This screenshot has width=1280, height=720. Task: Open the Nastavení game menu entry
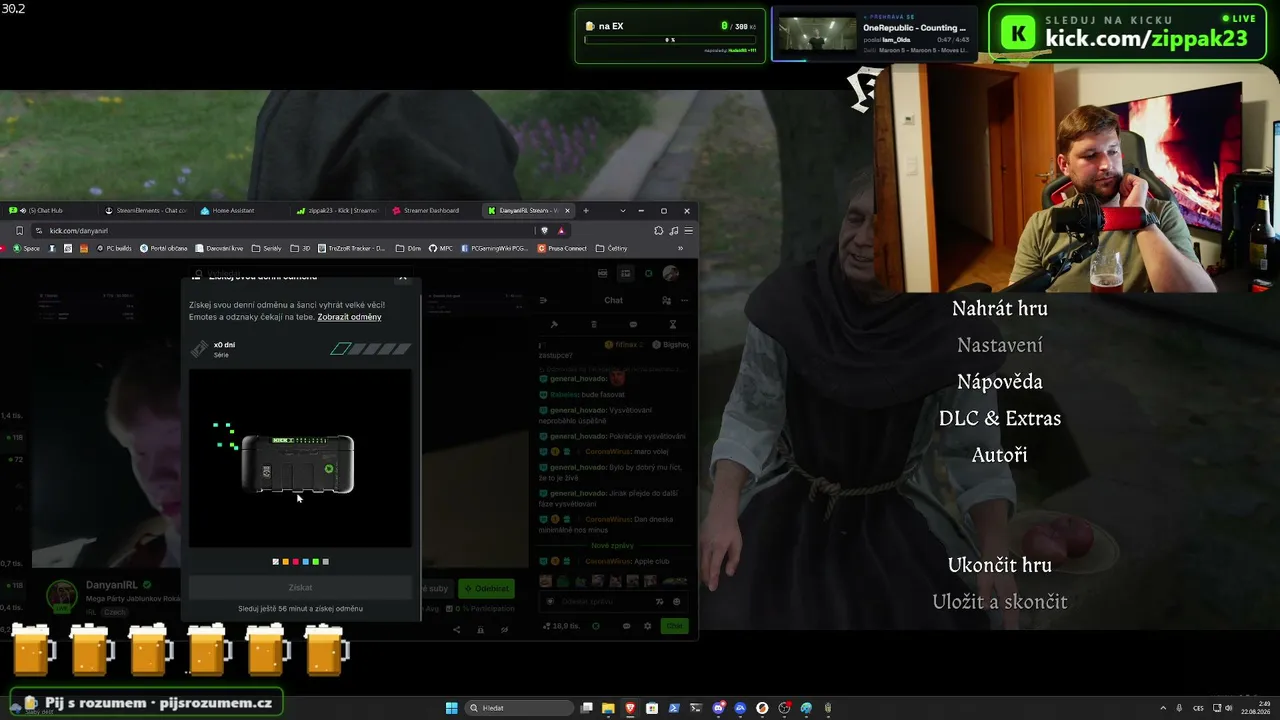(x=999, y=345)
